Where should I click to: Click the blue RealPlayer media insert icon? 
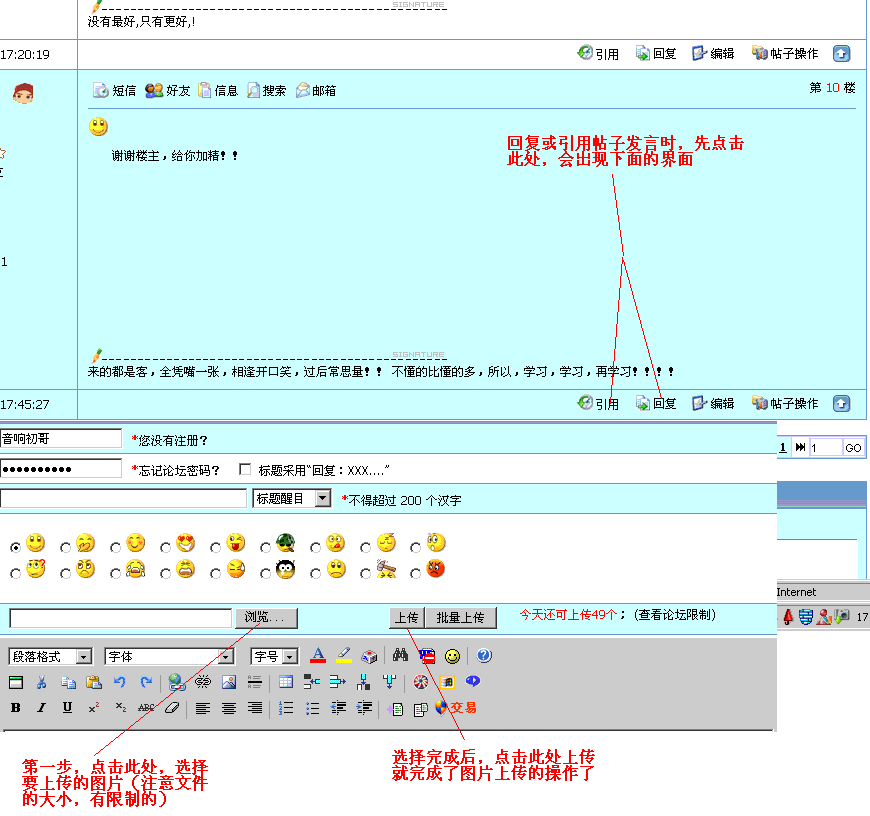pos(473,681)
